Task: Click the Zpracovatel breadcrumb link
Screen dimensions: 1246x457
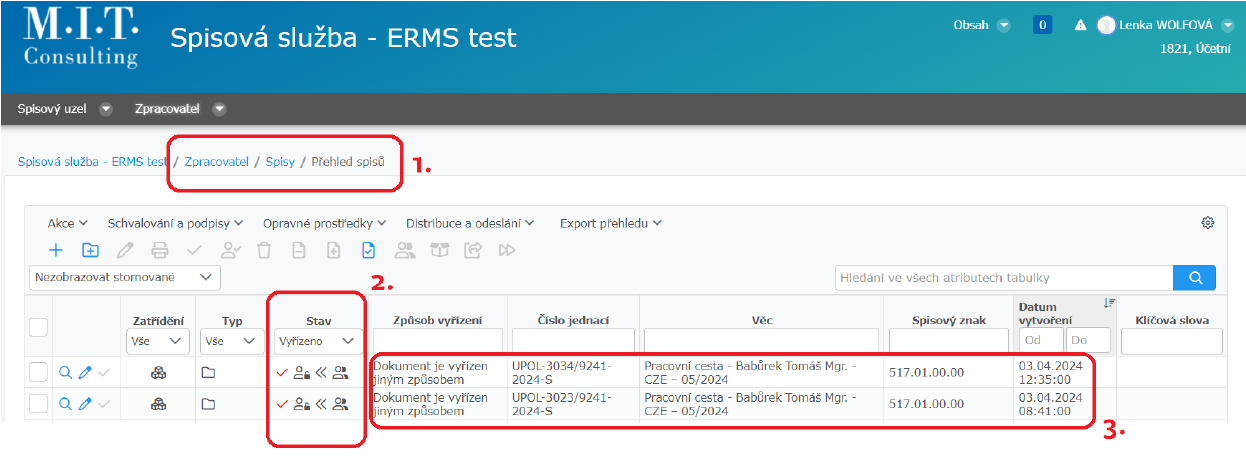Action: (216, 161)
